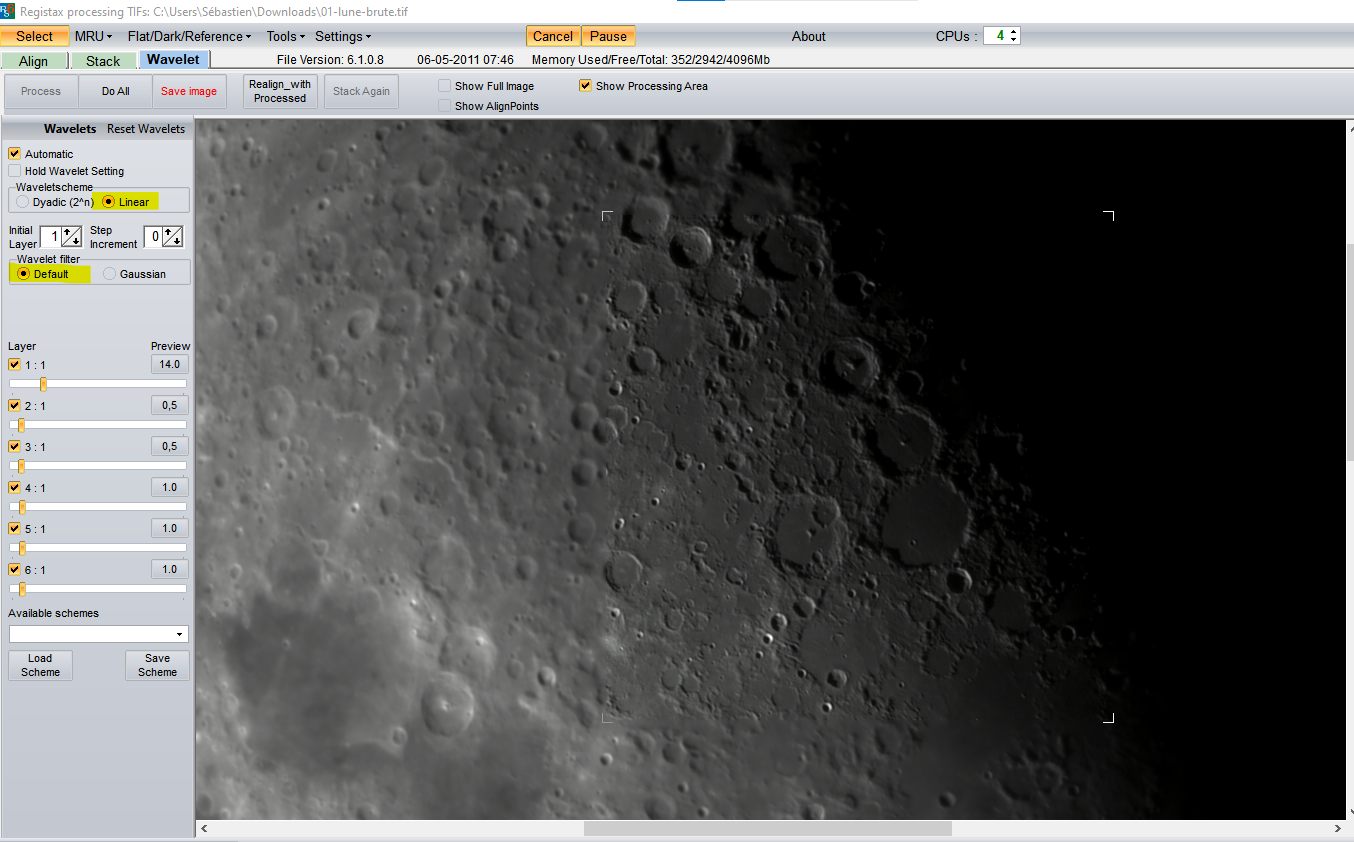This screenshot has width=1354, height=842.
Task: Click the Save image button
Action: coord(189,91)
